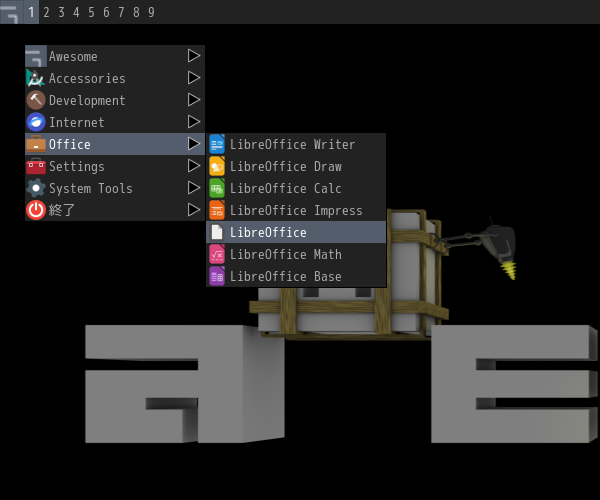Expand the 終了 submenu arrow
This screenshot has width=600, height=500.
pyautogui.click(x=194, y=210)
